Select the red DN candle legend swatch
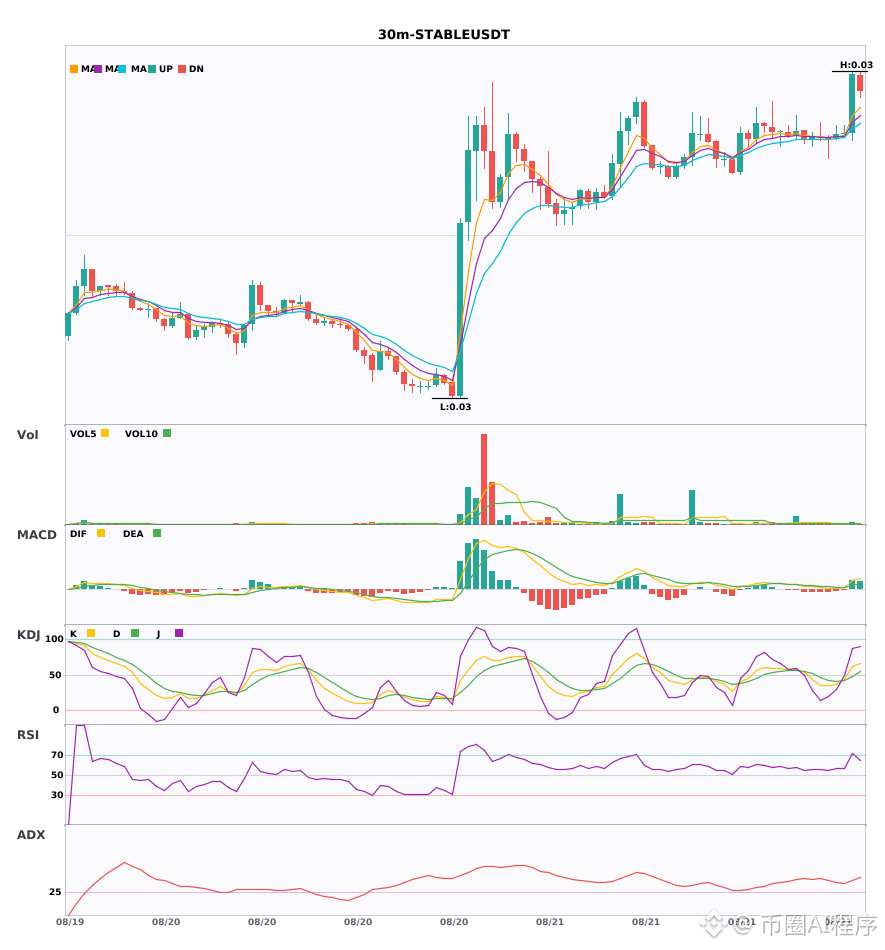The height and width of the screenshot is (950, 885). pyautogui.click(x=182, y=69)
